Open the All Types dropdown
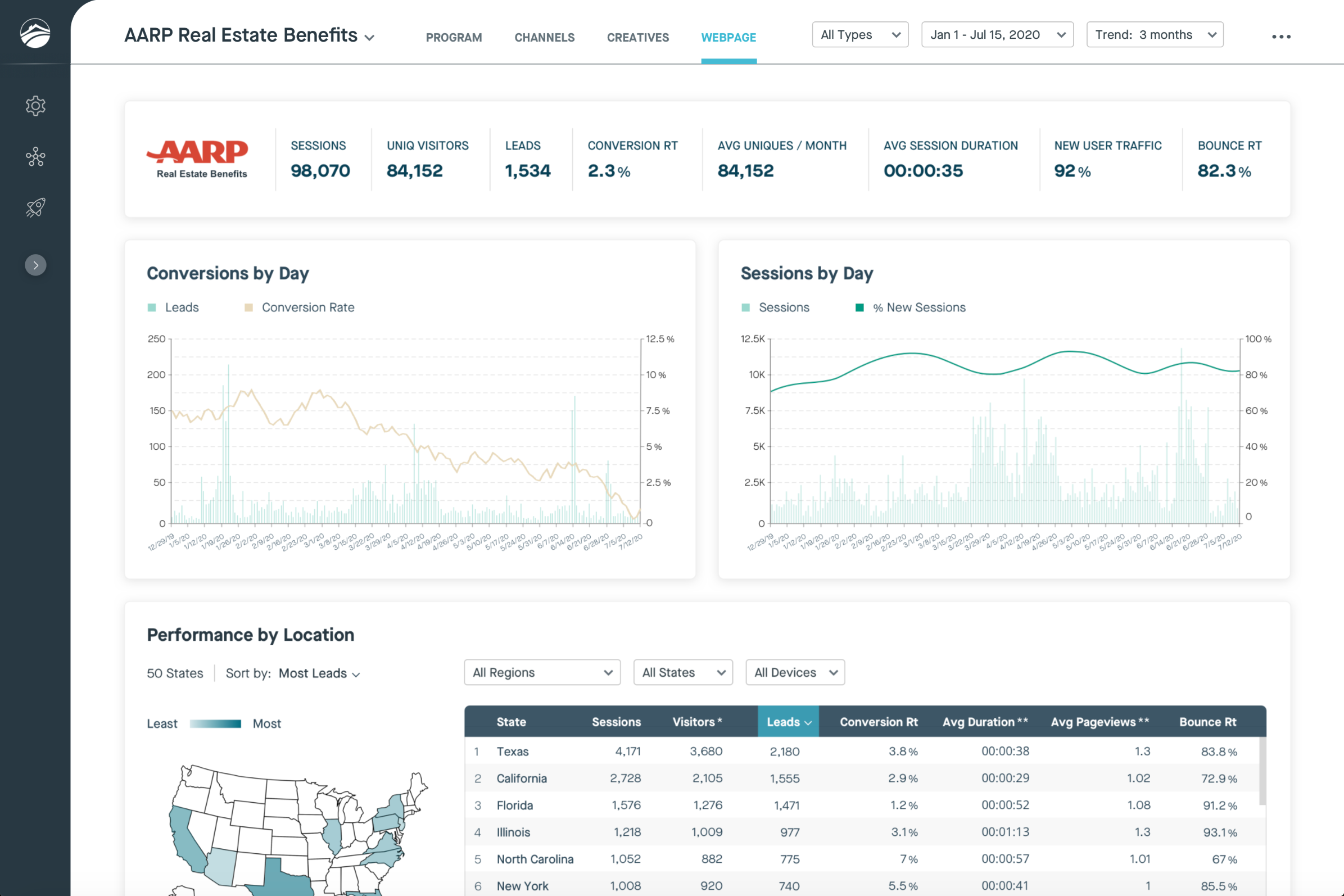This screenshot has height=896, width=1344. pos(859,35)
